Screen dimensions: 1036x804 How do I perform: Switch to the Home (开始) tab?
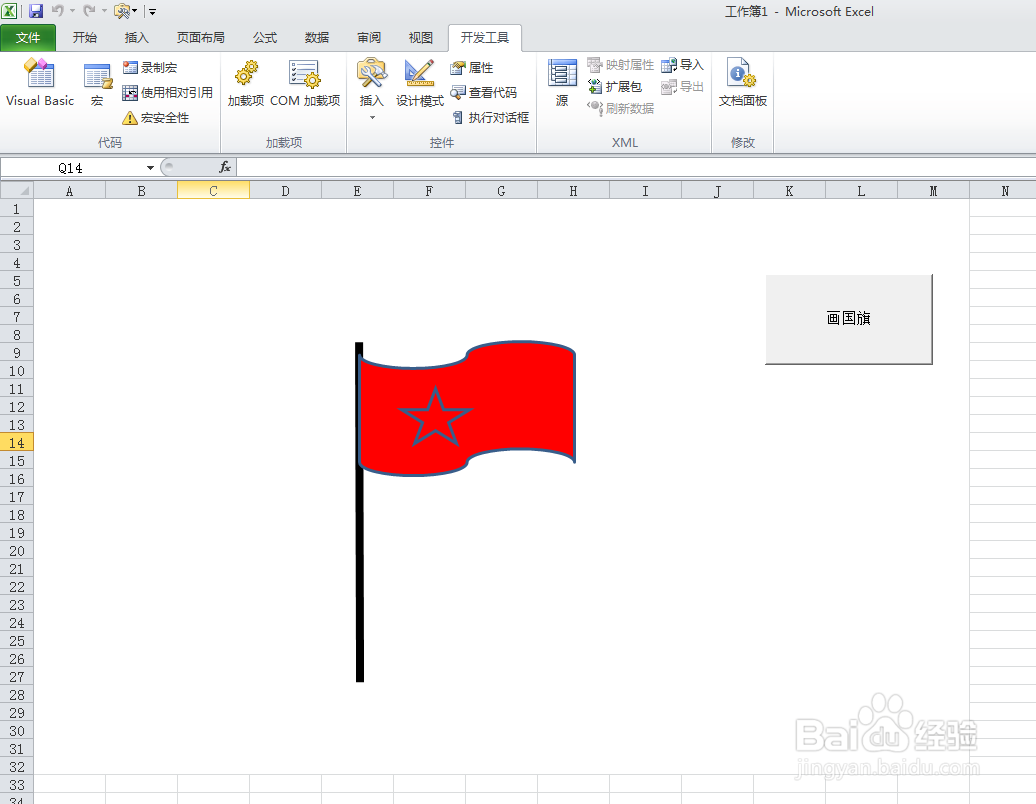(x=85, y=38)
